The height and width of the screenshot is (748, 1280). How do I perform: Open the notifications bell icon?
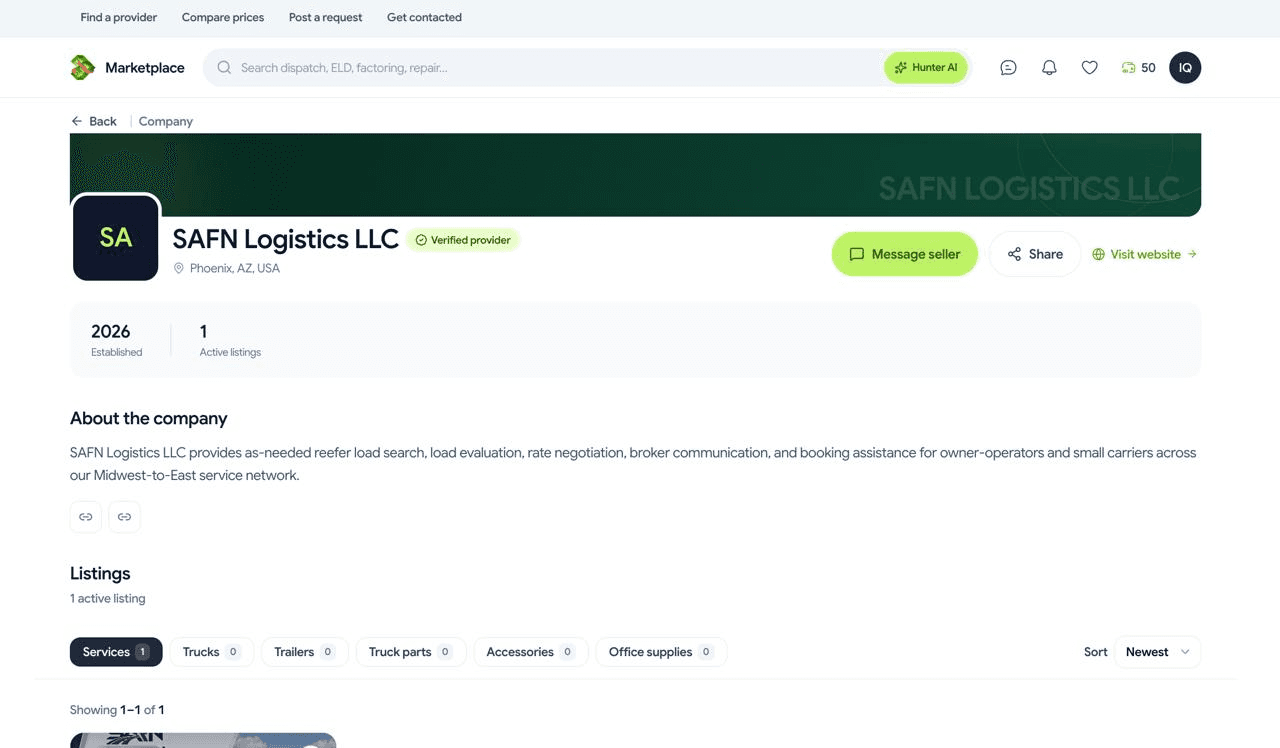point(1049,67)
